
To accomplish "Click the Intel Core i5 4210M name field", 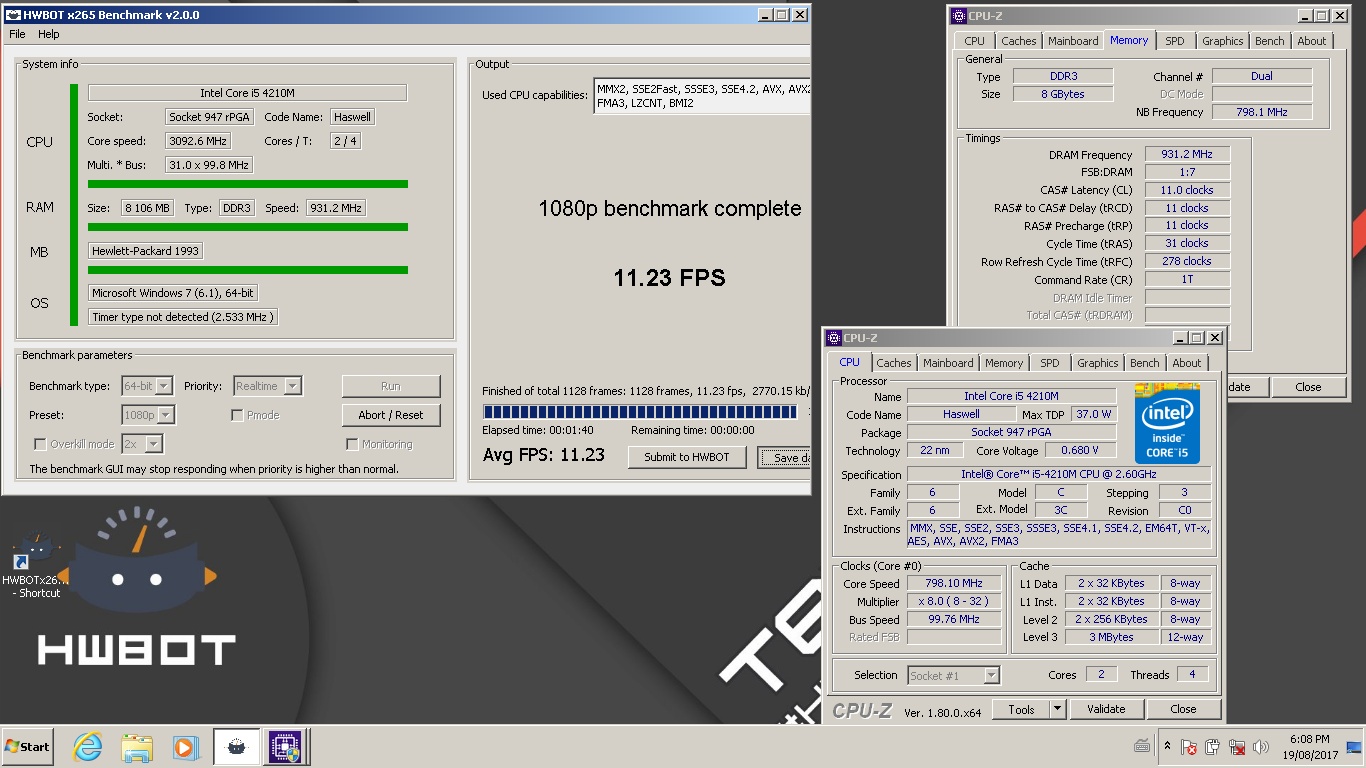I will 247,93.
